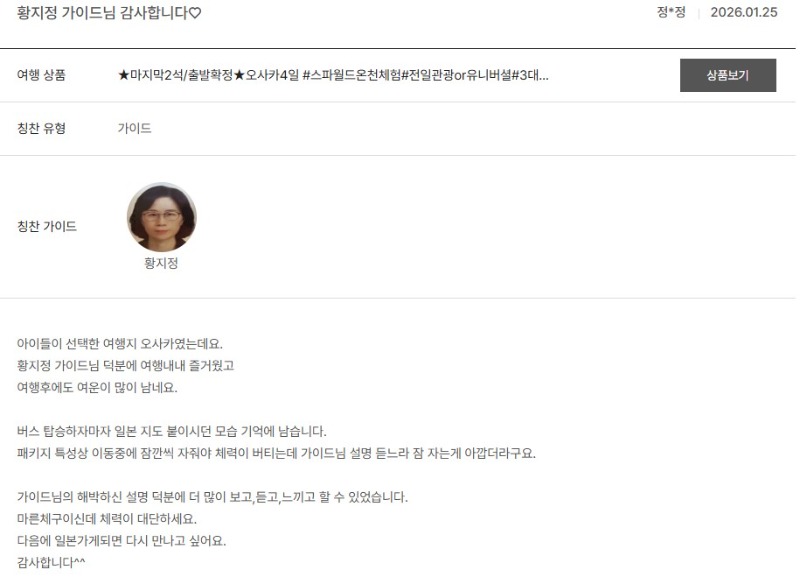This screenshot has width=800, height=577.
Task: Click the closing line 감사합니다^^
Action: (51, 563)
